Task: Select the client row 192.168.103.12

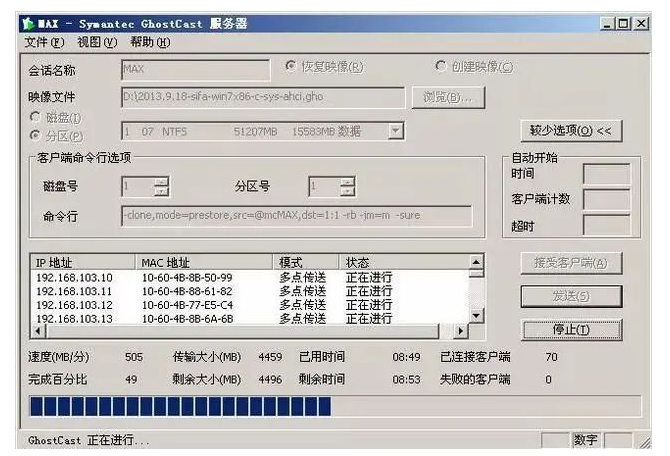Action: 75,305
